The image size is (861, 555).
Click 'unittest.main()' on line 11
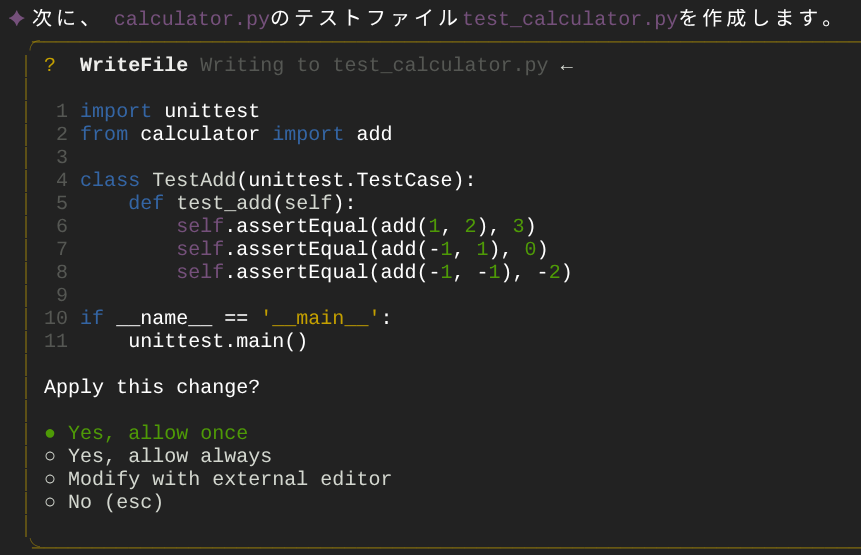[218, 342]
